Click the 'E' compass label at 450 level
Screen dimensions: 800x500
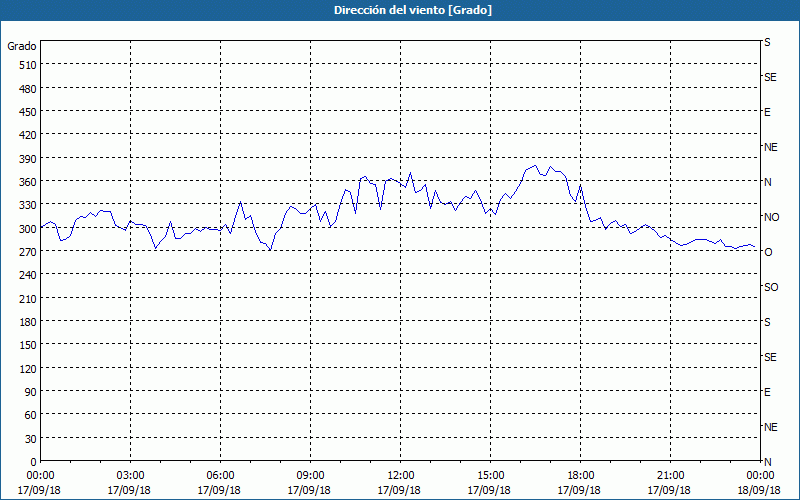(x=767, y=112)
